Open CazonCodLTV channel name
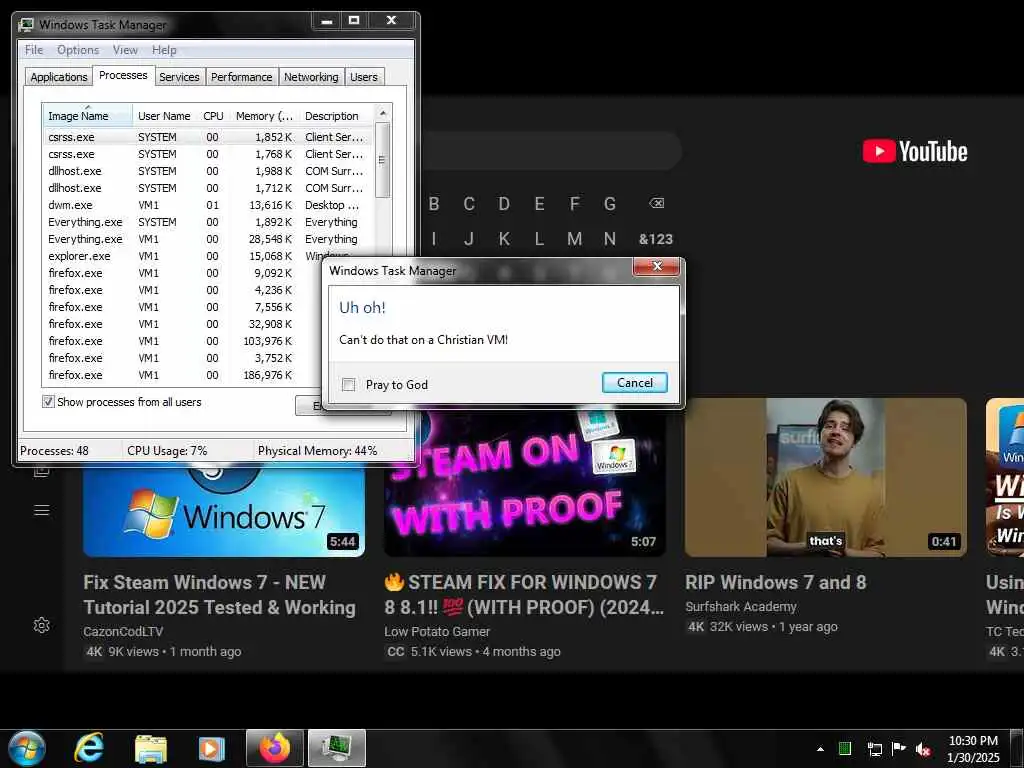This screenshot has height=768, width=1024. point(123,632)
